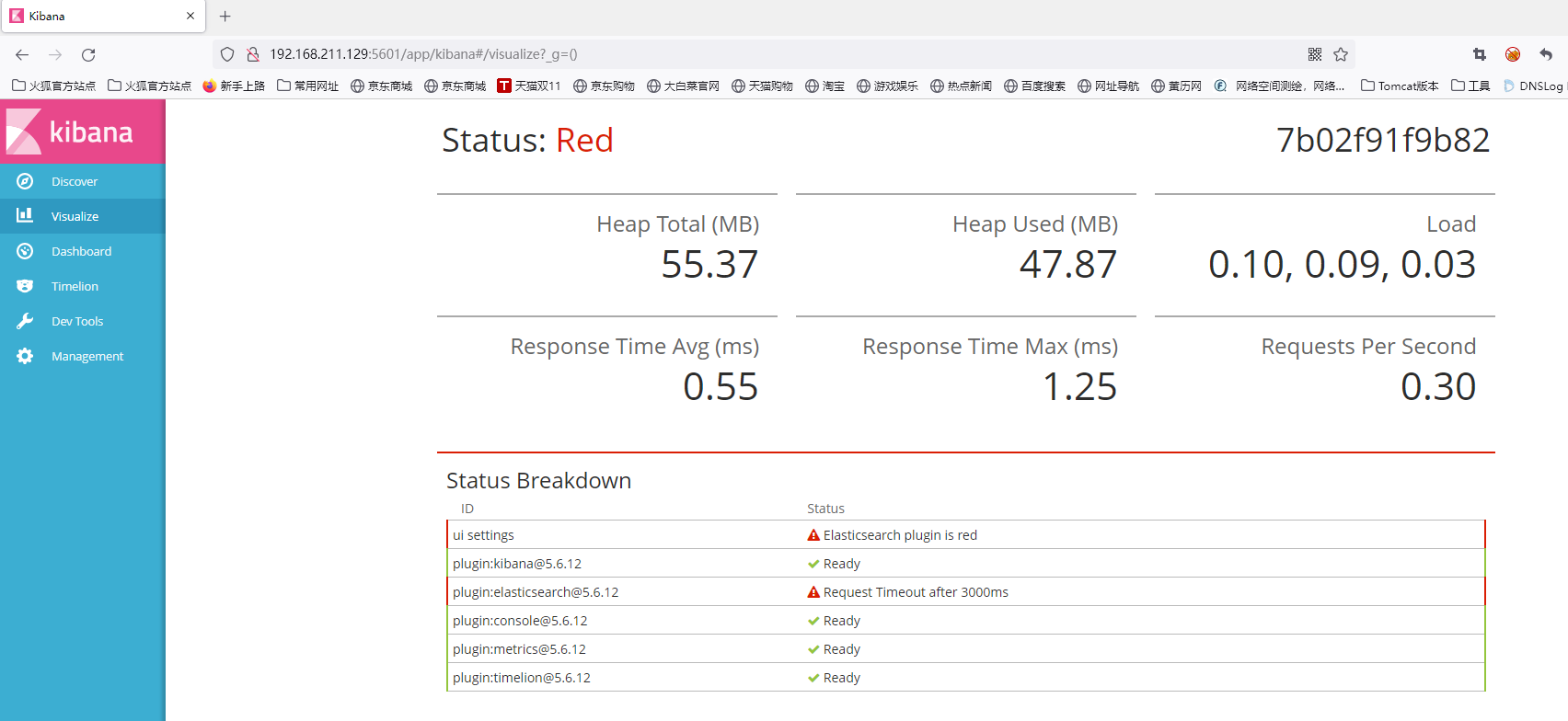Click the Kibana logo
1568x721 pixels.
pos(83,132)
